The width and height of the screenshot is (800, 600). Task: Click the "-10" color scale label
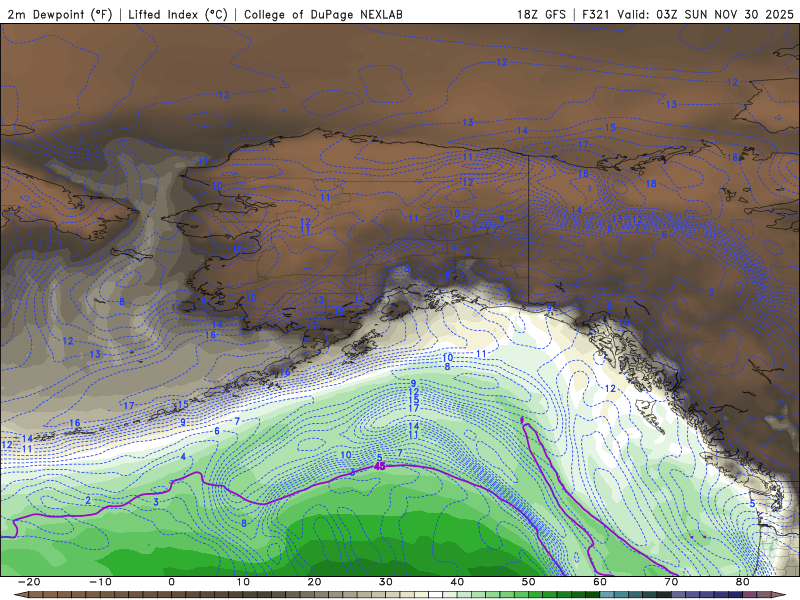point(101,582)
